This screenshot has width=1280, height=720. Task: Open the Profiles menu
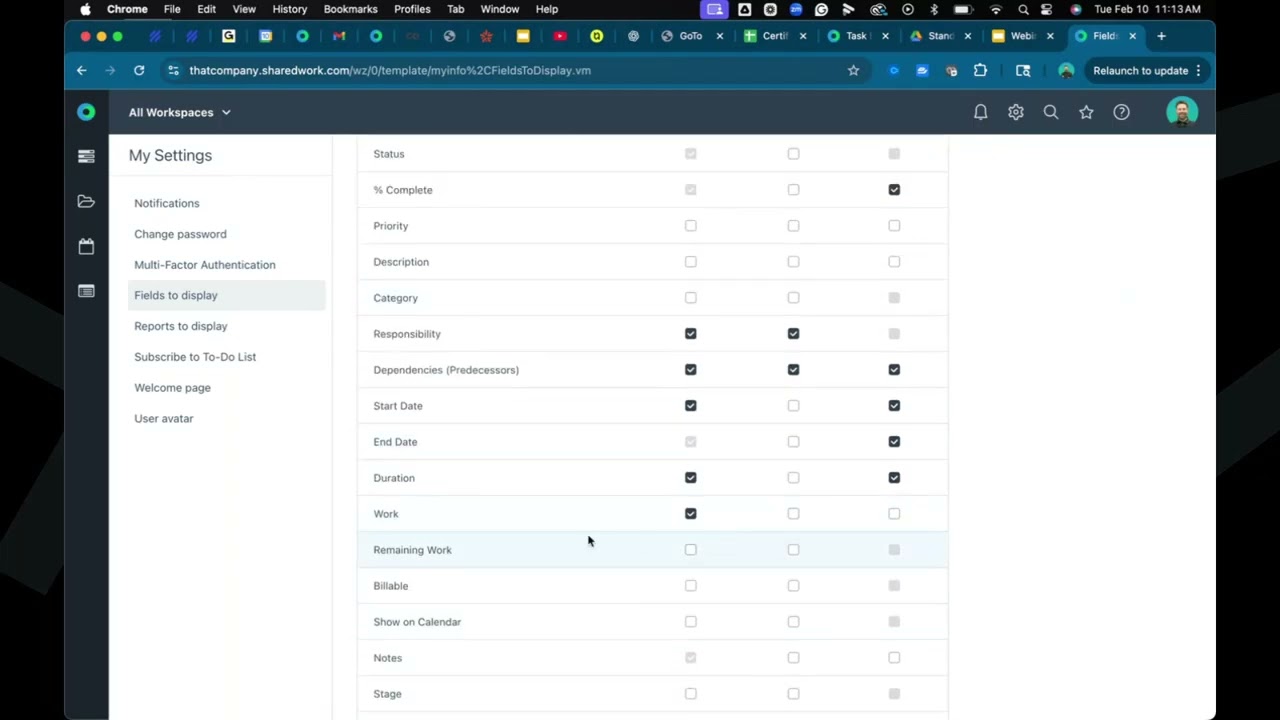click(x=412, y=9)
